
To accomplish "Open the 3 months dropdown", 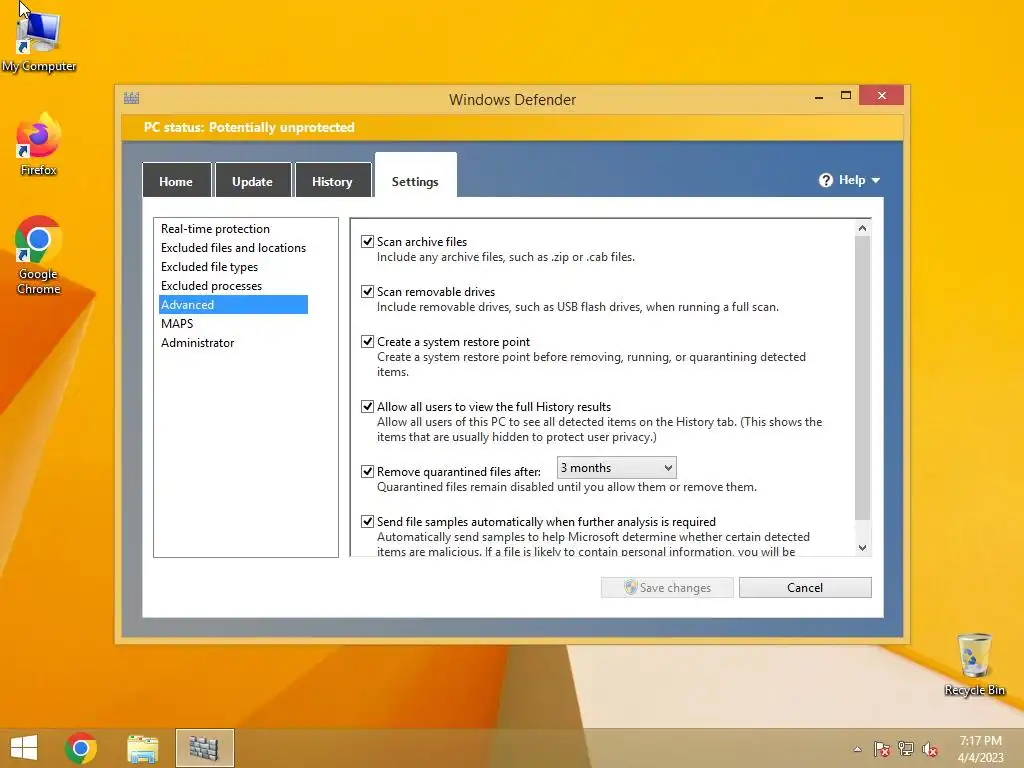I will coord(616,468).
